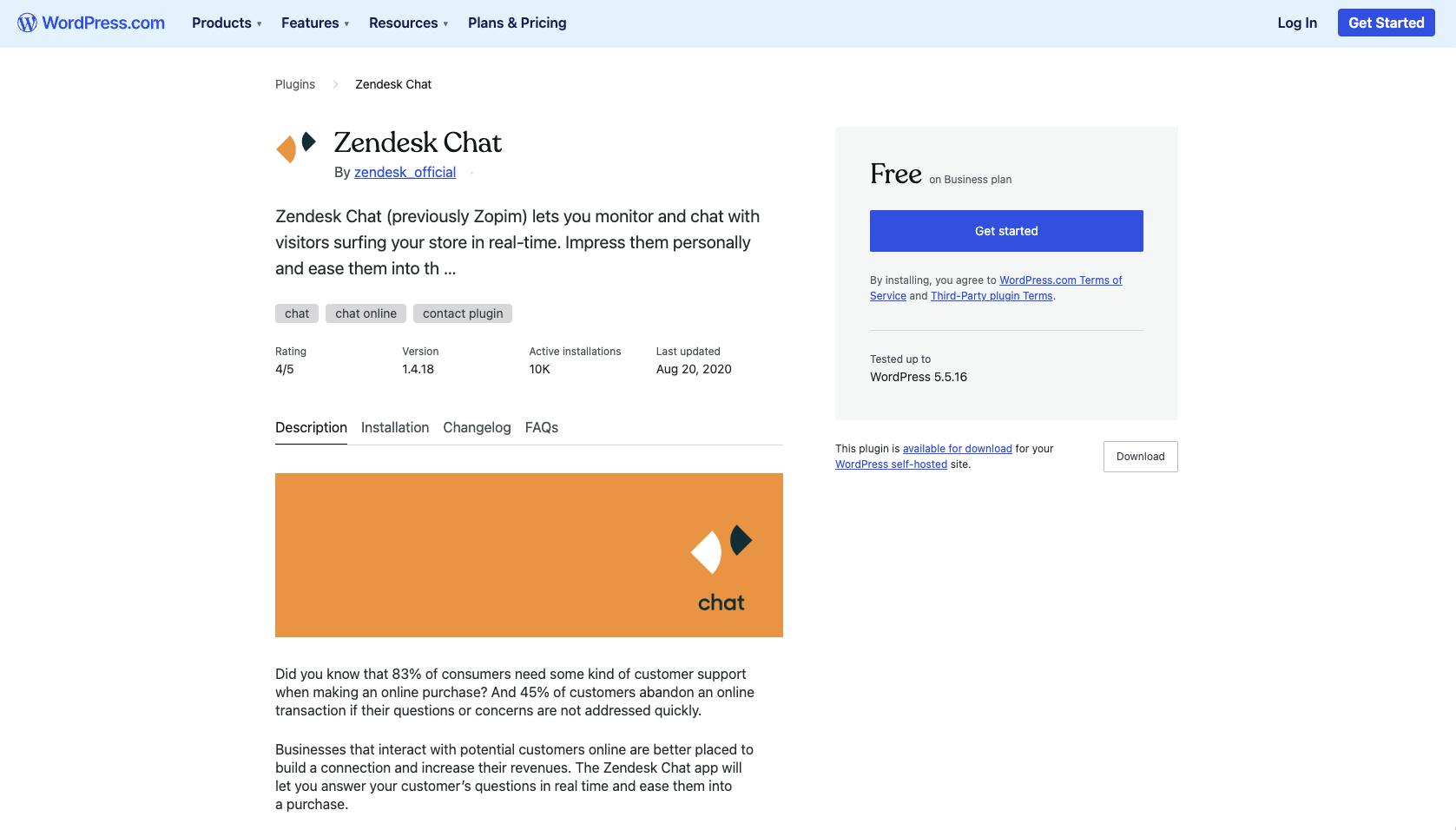
Task: View the FAQs tab
Action: [541, 427]
